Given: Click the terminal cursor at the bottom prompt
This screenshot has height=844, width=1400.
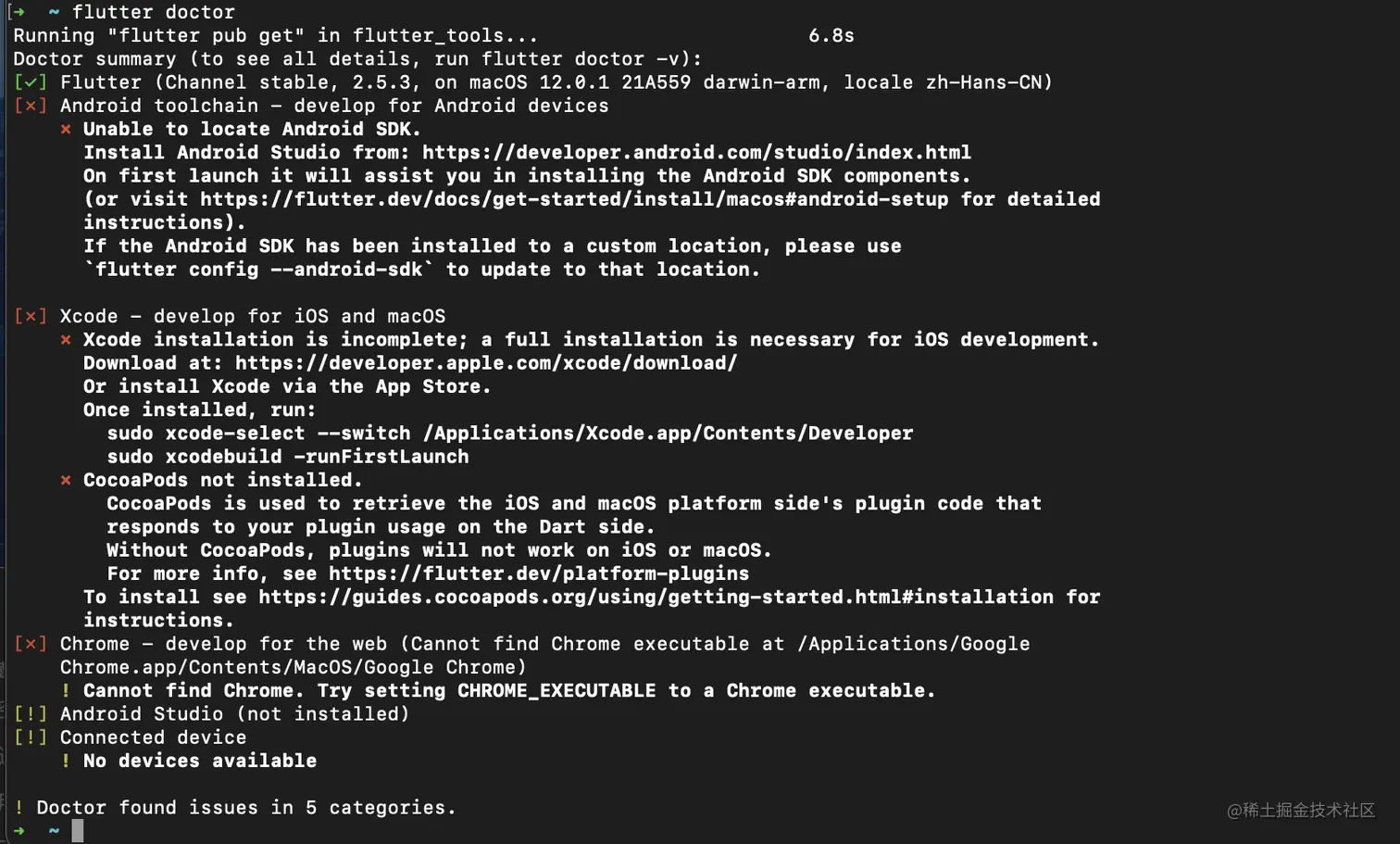Looking at the screenshot, I should pyautogui.click(x=78, y=830).
